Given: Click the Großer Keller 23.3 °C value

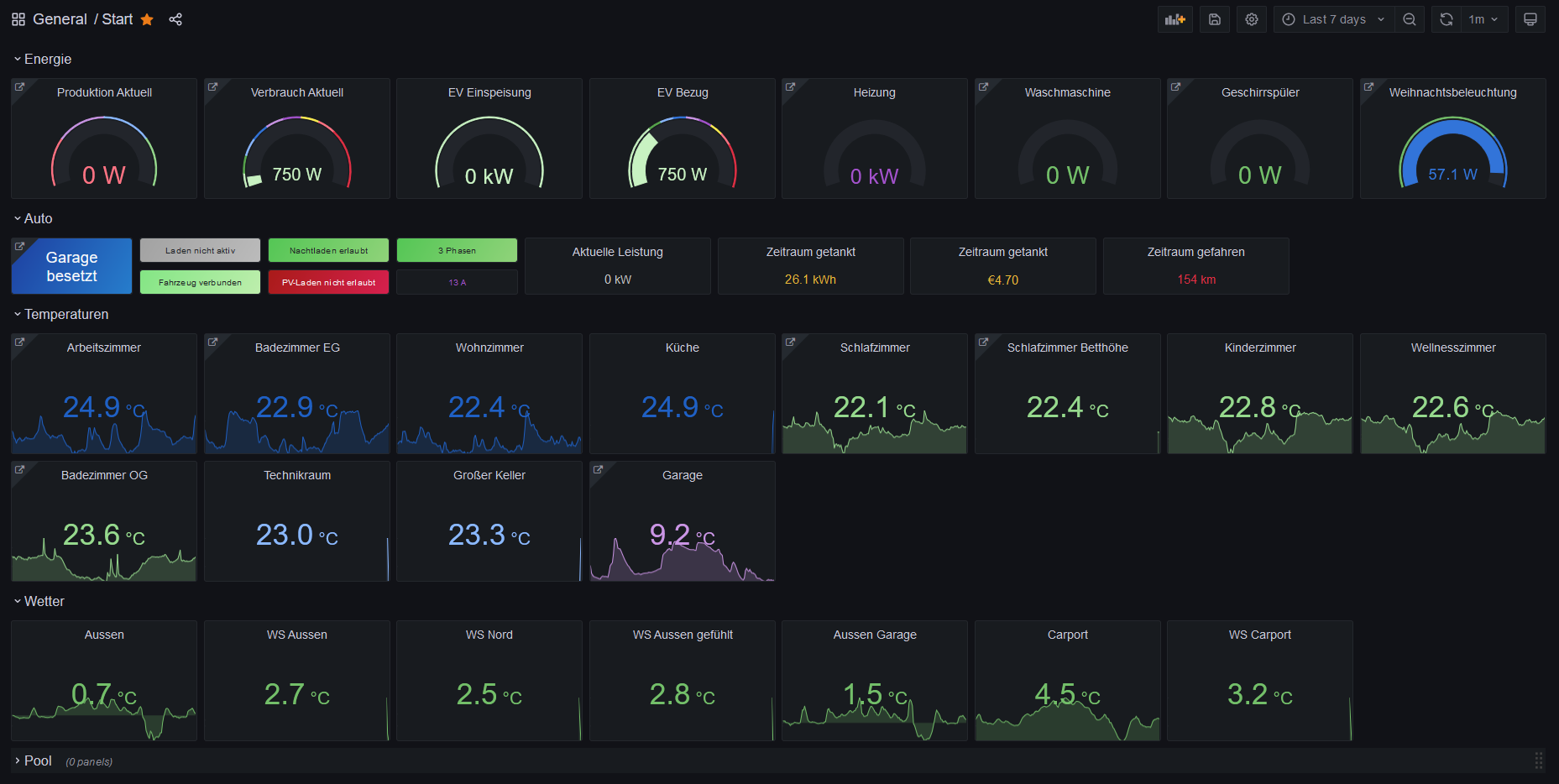Looking at the screenshot, I should 489,535.
